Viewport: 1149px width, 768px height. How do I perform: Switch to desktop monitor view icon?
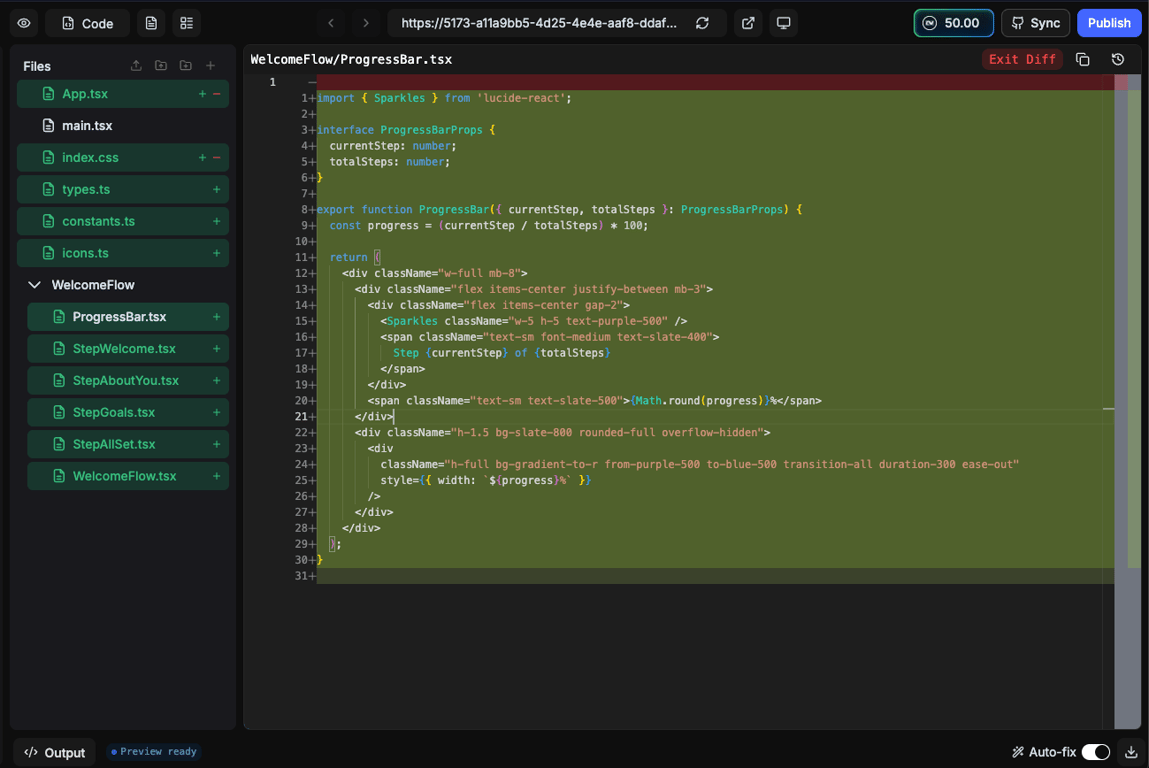click(x=783, y=23)
